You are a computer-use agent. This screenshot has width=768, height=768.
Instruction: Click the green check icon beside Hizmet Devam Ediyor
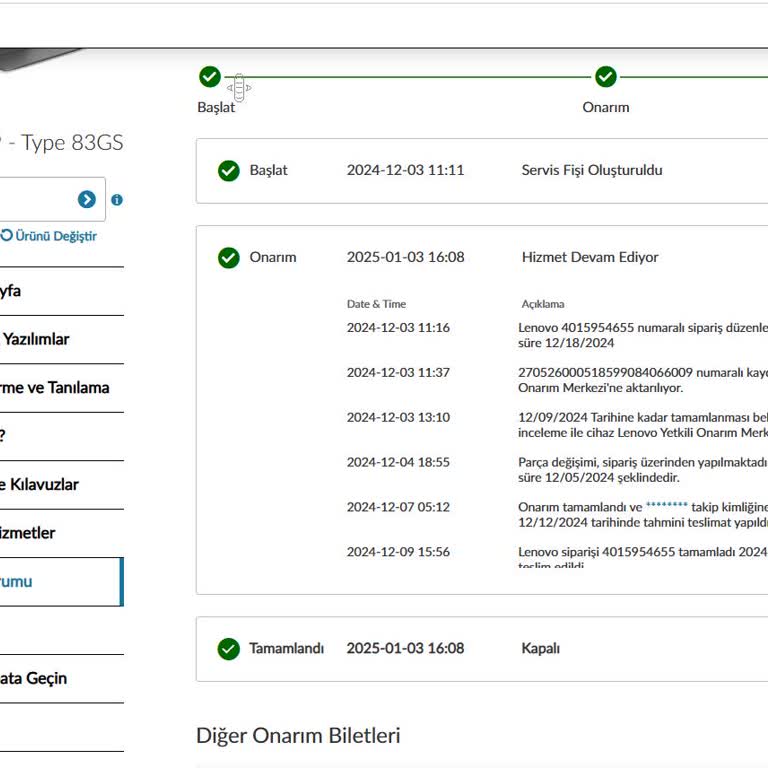pos(229,258)
